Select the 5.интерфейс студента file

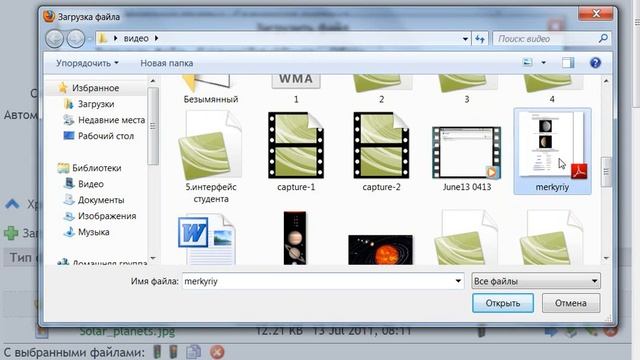(211, 157)
